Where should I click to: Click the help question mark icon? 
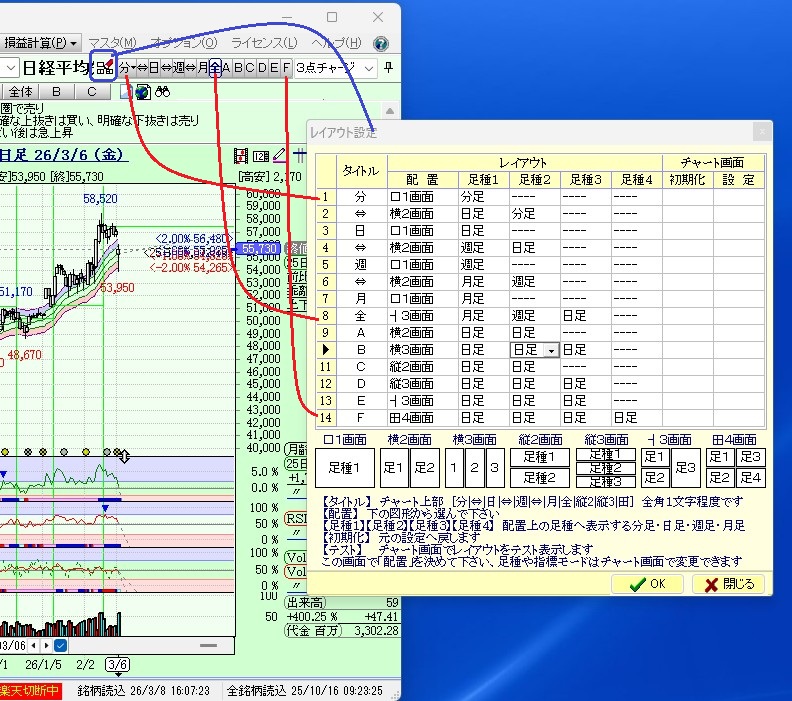(x=381, y=43)
